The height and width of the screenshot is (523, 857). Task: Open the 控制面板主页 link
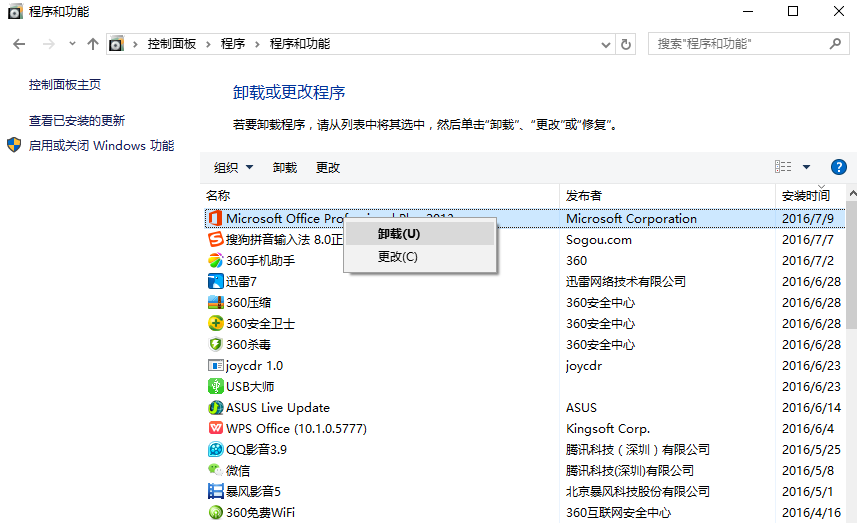coord(65,85)
